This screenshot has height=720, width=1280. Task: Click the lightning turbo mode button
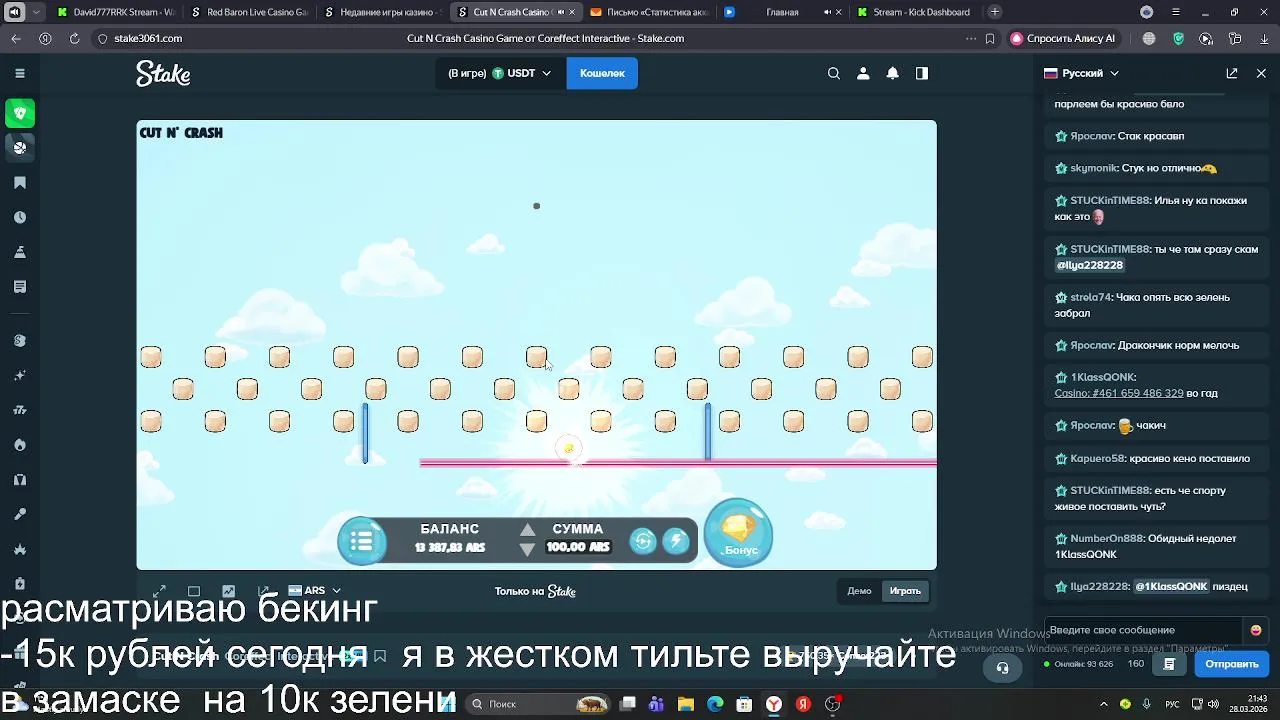676,541
